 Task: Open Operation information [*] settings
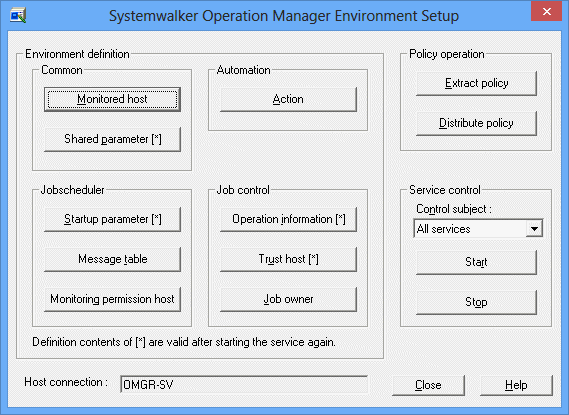[288, 219]
